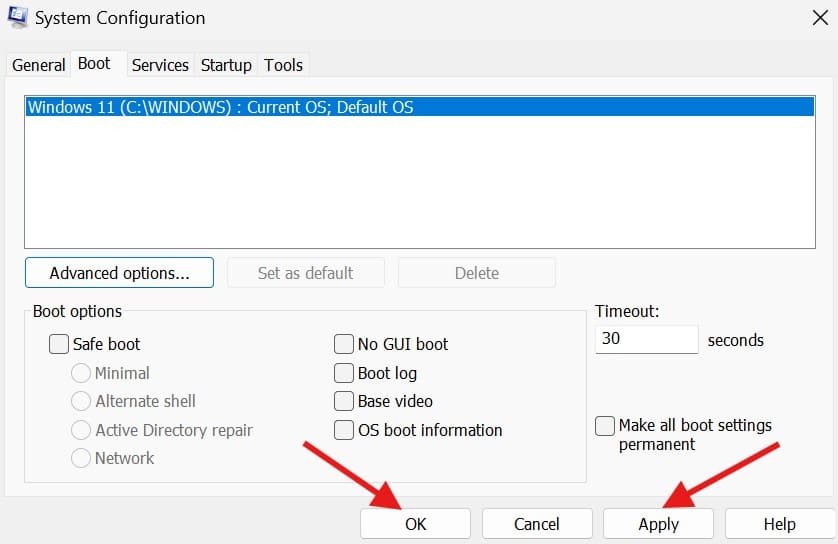Open Advanced options dialog
Viewport: 838px width, 544px height.
click(119, 273)
